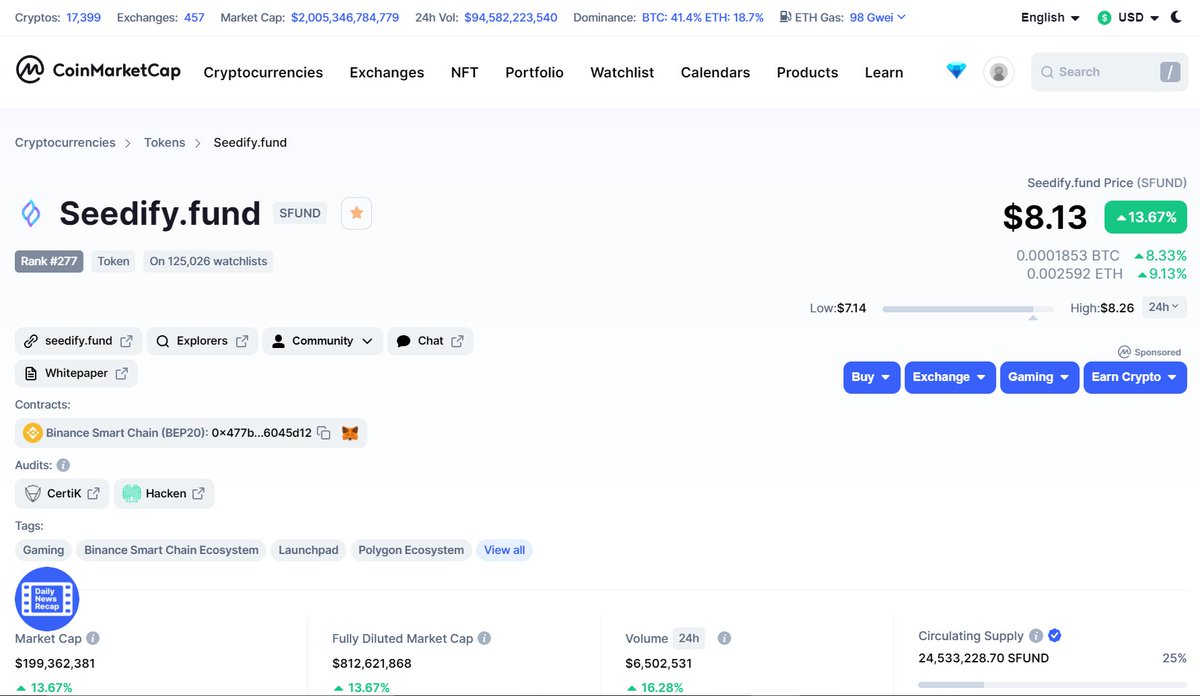The height and width of the screenshot is (696, 1200).
Task: Expand the Gaming dropdown button
Action: click(1039, 377)
